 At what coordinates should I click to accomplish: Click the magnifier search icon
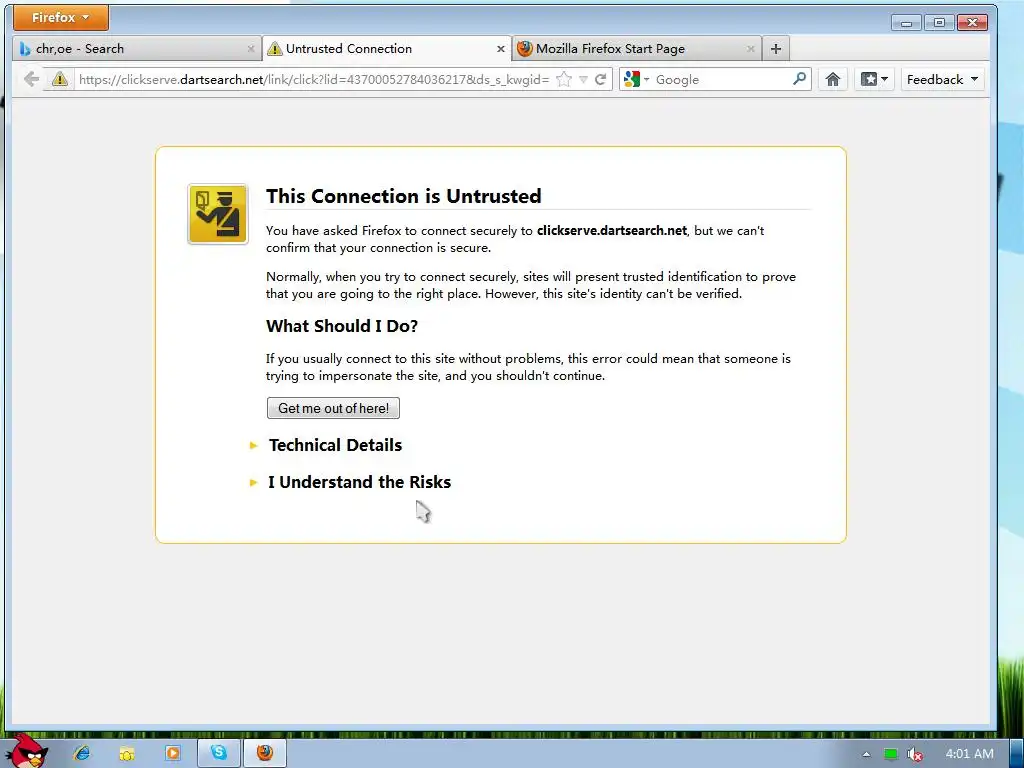[x=799, y=79]
